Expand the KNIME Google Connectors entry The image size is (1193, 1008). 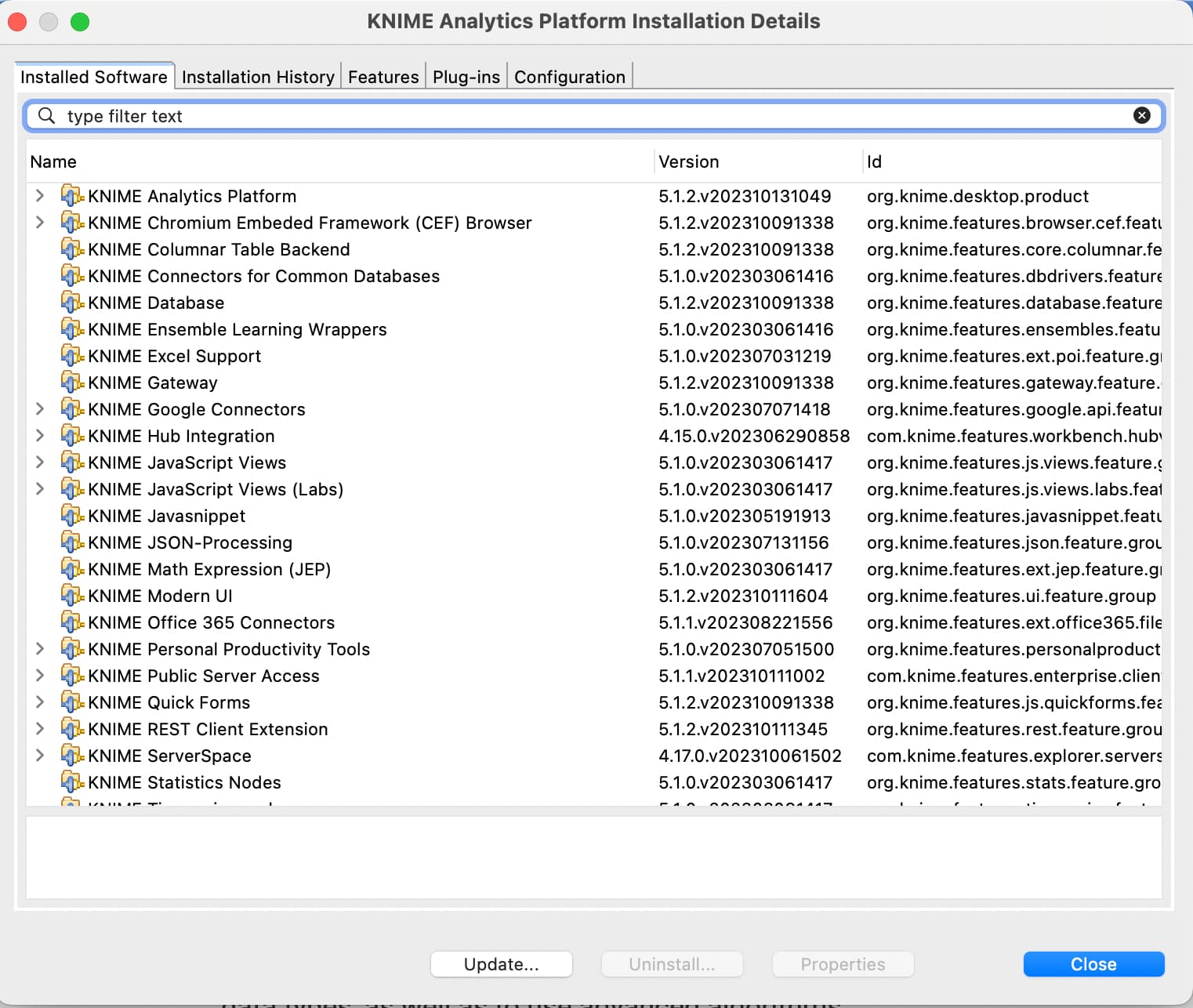point(40,409)
